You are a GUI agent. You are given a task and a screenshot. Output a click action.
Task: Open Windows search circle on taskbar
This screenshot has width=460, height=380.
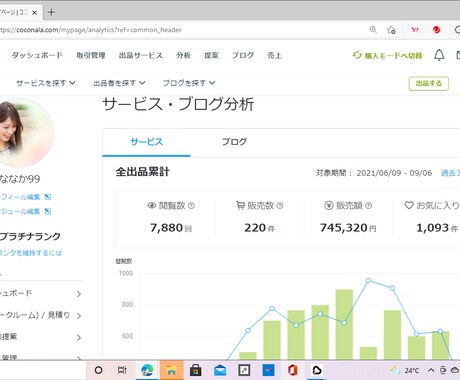click(x=98, y=370)
